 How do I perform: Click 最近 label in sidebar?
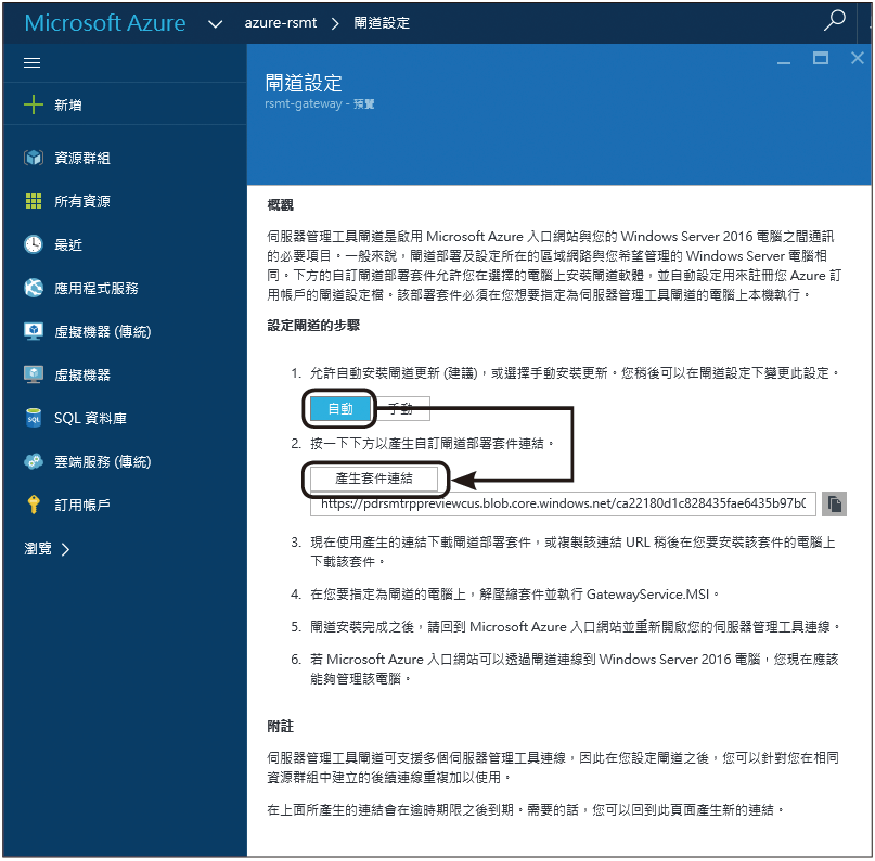pos(68,244)
